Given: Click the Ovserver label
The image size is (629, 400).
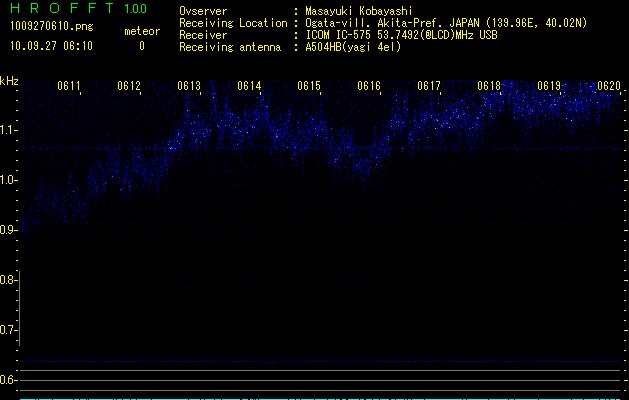Looking at the screenshot, I should click(203, 11).
